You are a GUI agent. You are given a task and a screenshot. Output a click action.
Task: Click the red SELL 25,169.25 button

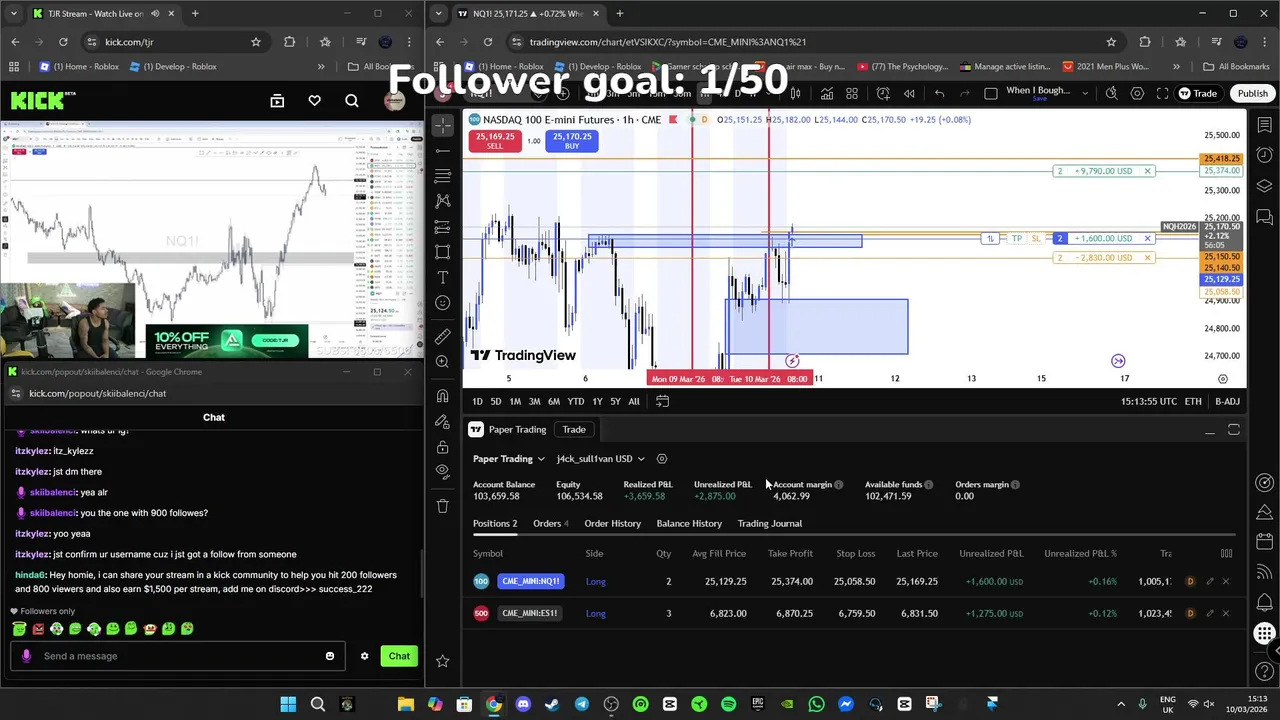(495, 141)
